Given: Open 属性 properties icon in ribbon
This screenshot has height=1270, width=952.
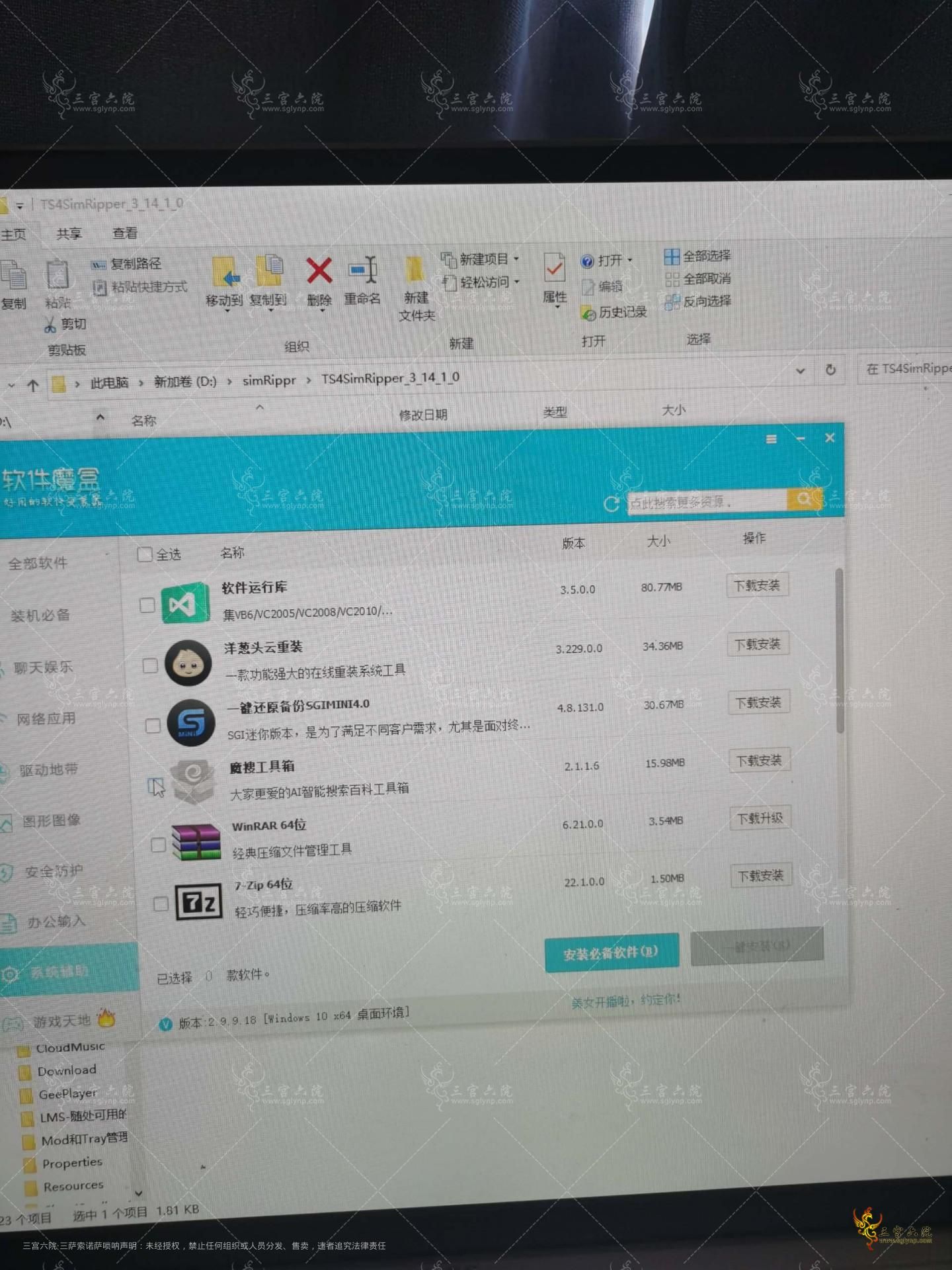Looking at the screenshot, I should coord(554,268).
